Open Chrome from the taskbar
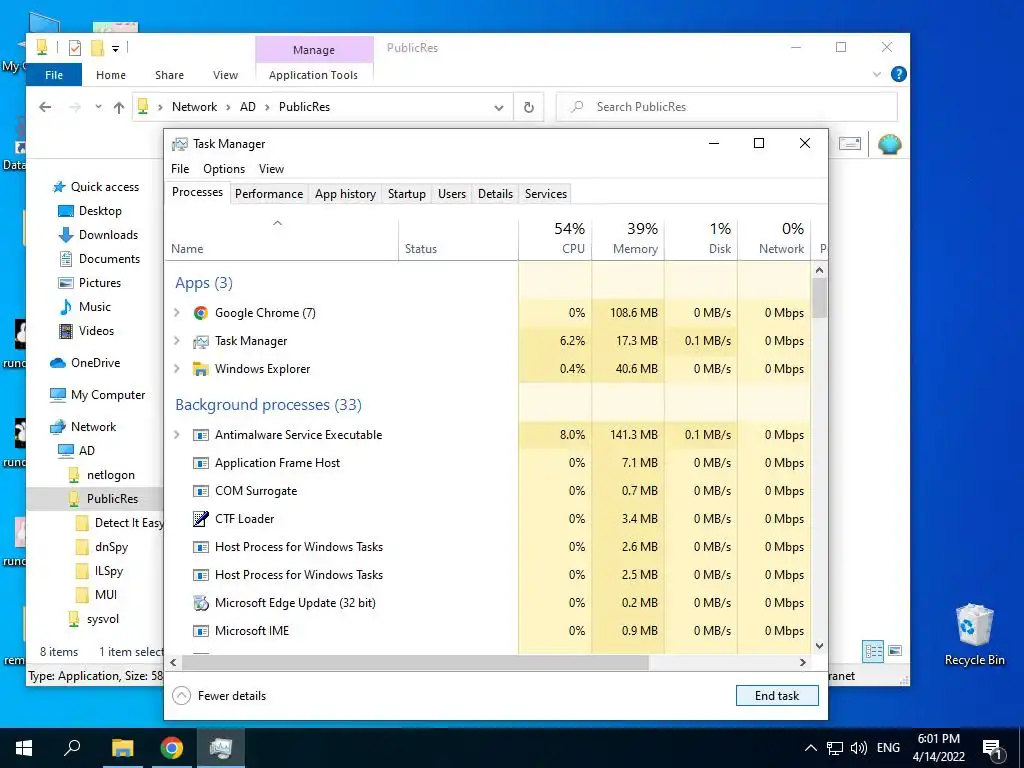The width and height of the screenshot is (1024, 768). [172, 748]
